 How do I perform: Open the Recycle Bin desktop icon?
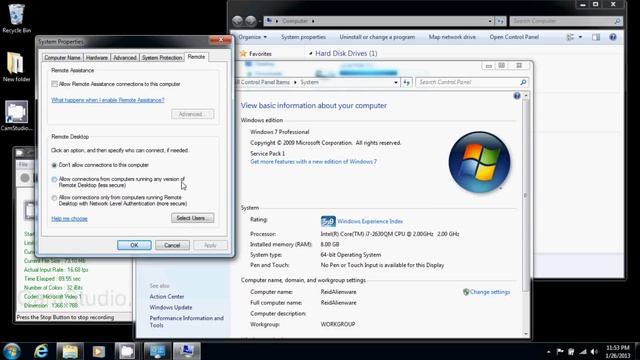(x=16, y=18)
